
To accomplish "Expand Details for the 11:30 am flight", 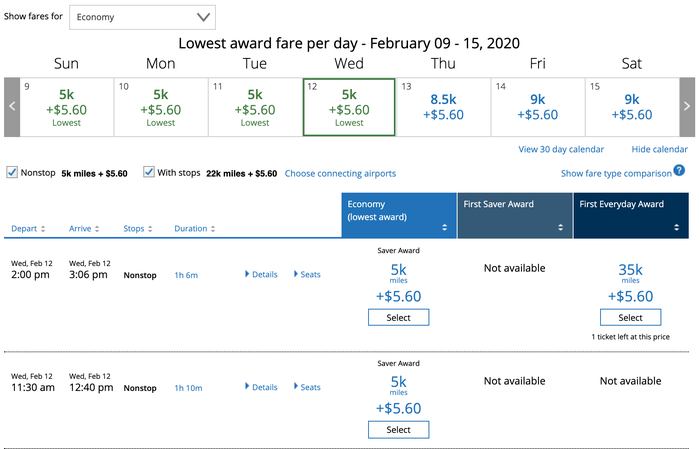I will coord(261,387).
